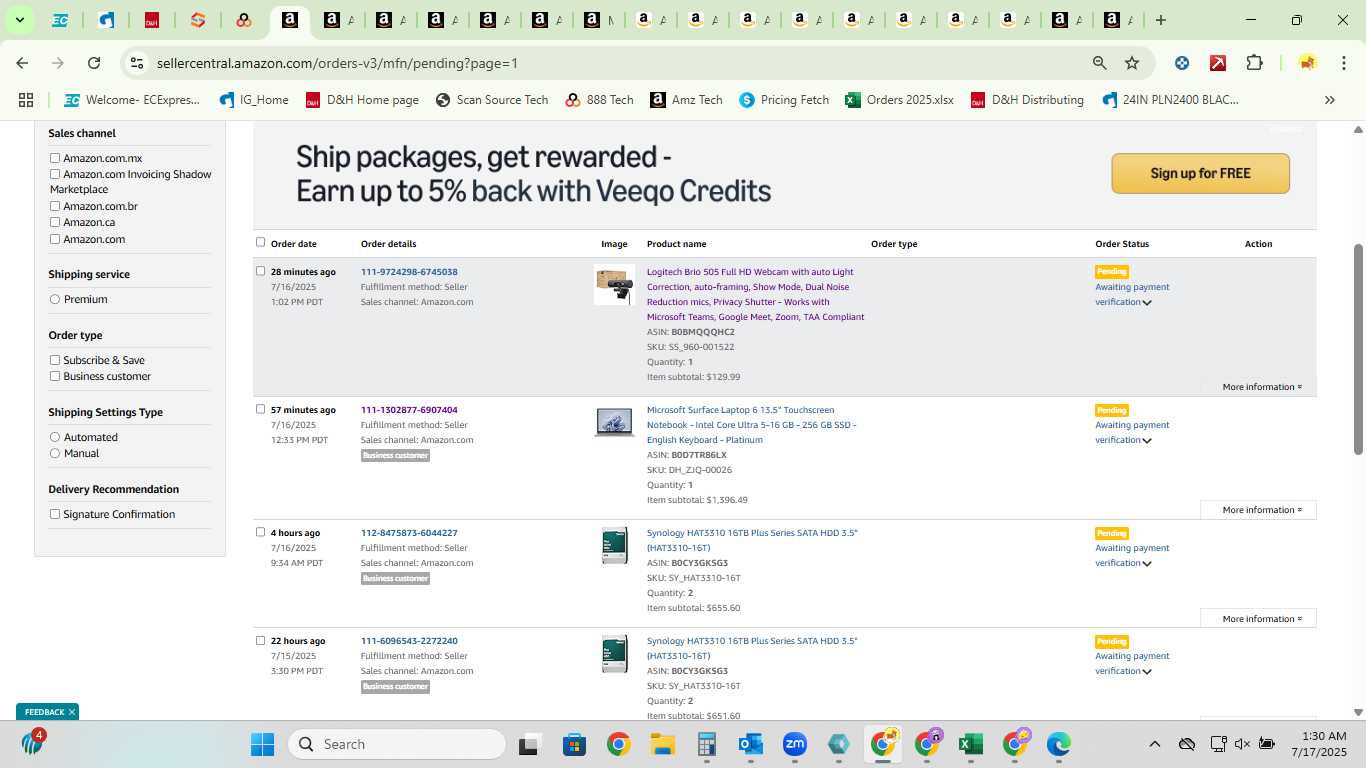Select Manual shipping settings type
The height and width of the screenshot is (768, 1366).
(x=55, y=453)
